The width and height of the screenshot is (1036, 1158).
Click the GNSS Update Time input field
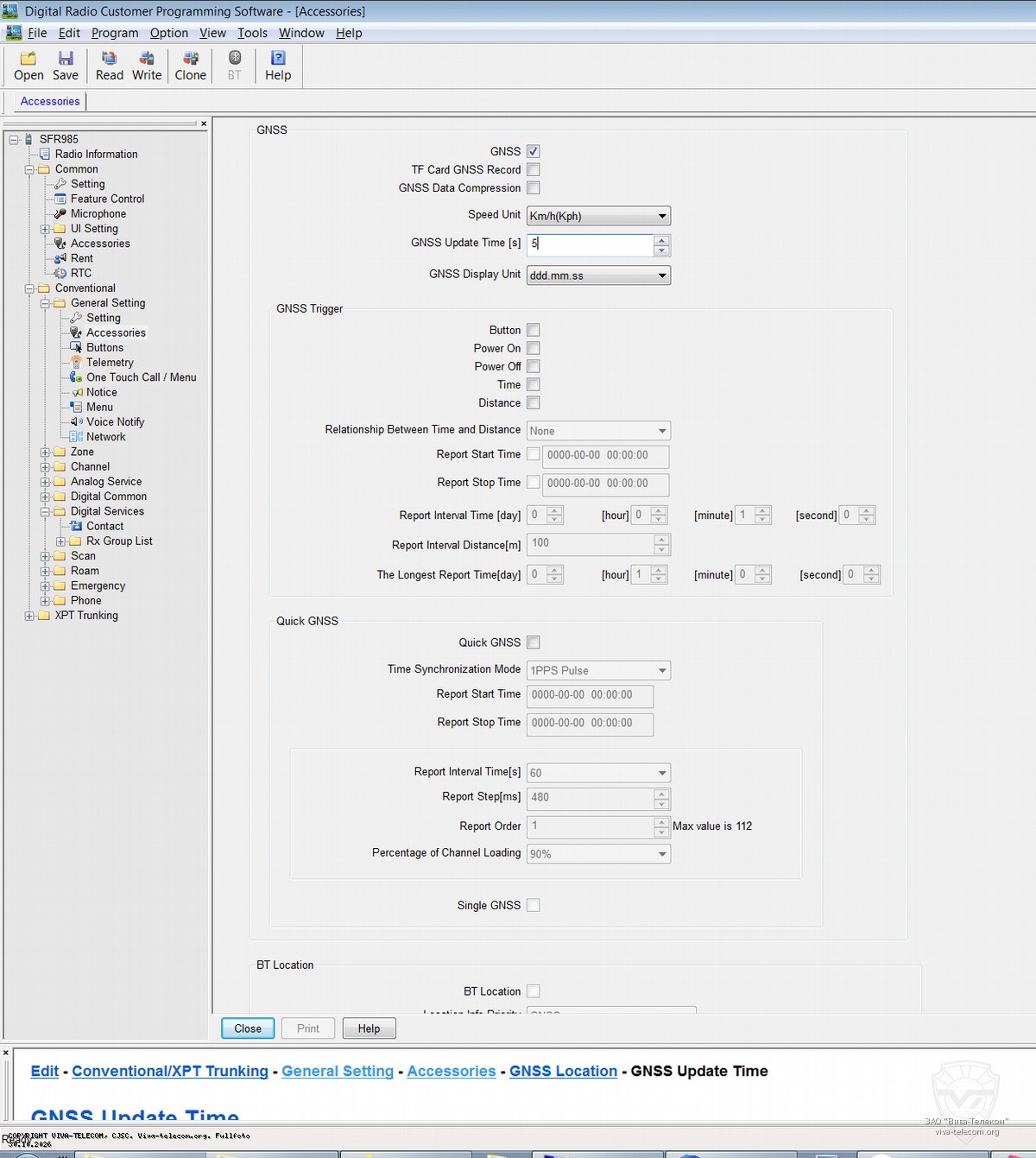[x=590, y=244]
